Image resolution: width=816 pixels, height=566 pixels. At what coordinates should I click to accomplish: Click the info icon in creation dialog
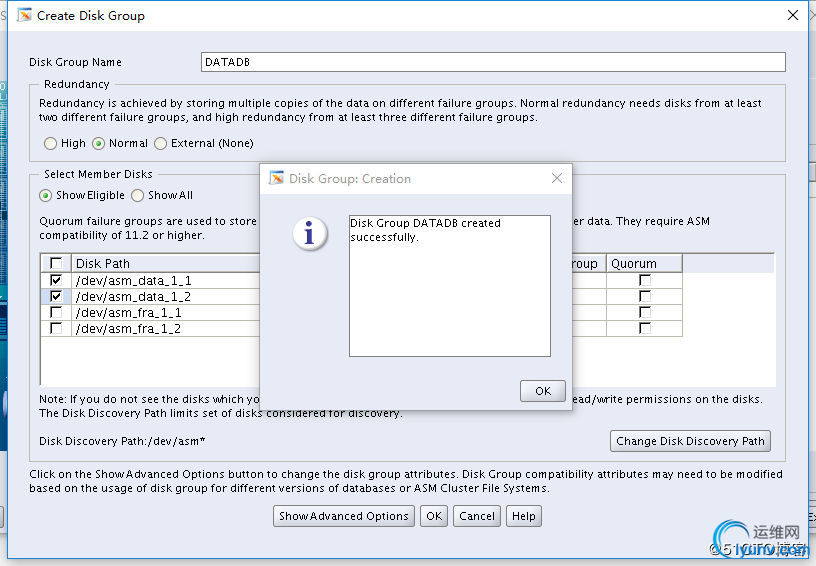[x=309, y=234]
